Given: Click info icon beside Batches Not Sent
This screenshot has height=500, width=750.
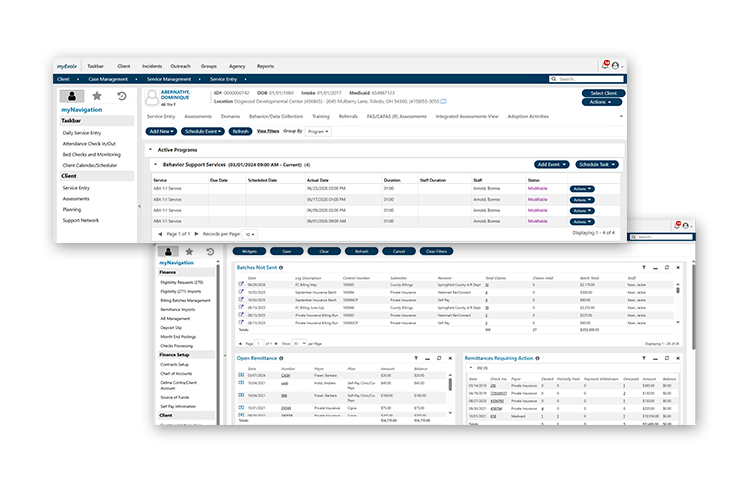Looking at the screenshot, I should [x=281, y=268].
